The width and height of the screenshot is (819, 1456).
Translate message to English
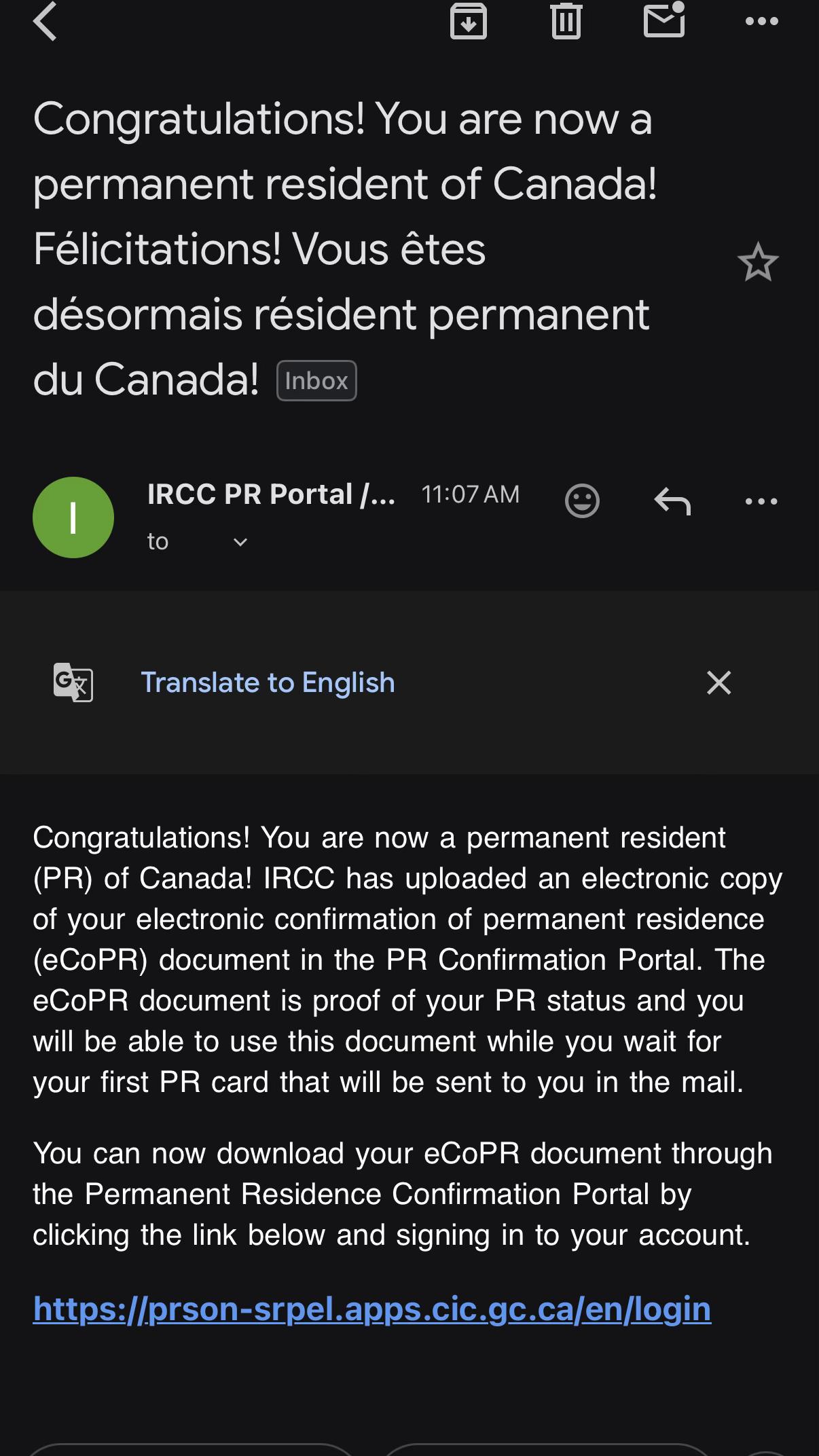point(268,682)
